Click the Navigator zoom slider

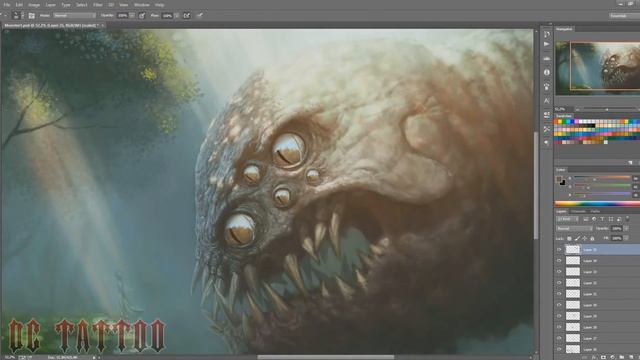(606, 109)
